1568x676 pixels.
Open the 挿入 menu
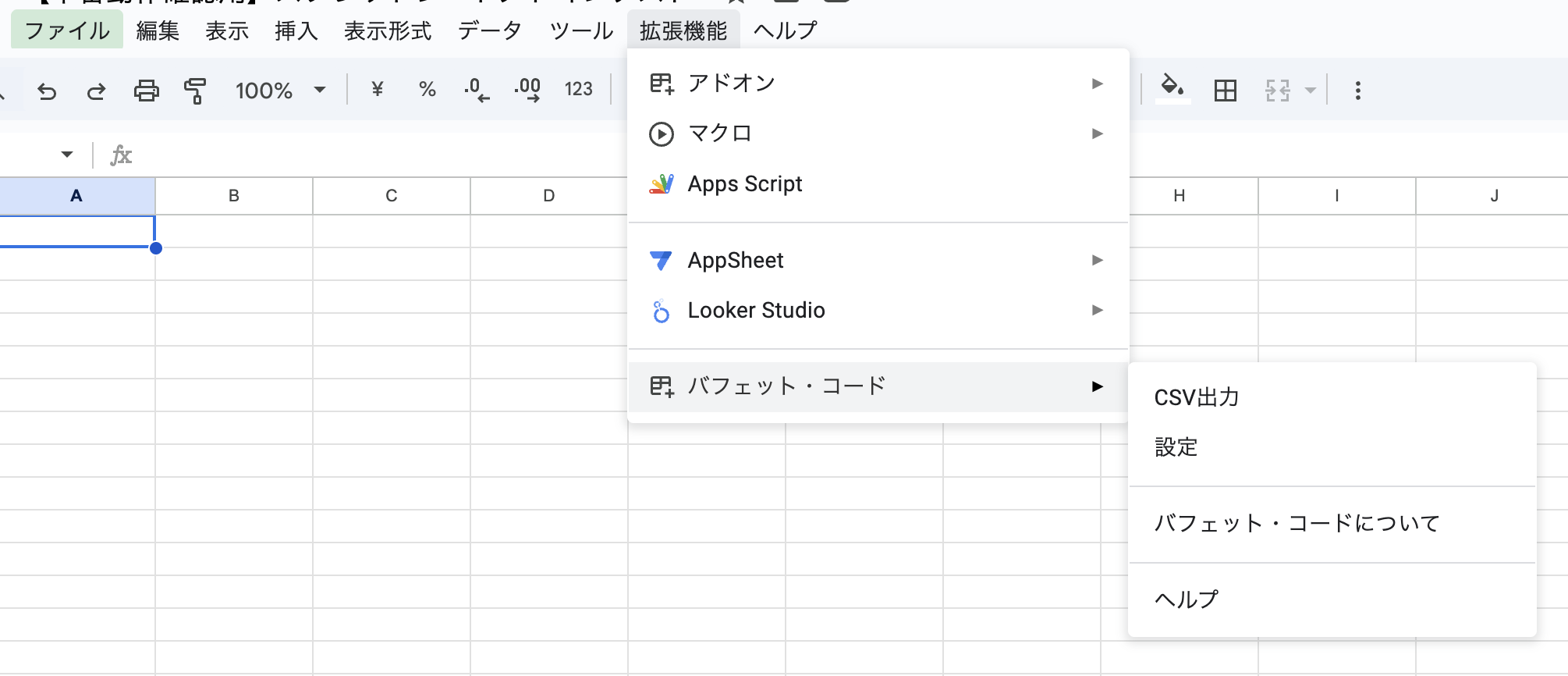click(x=296, y=30)
